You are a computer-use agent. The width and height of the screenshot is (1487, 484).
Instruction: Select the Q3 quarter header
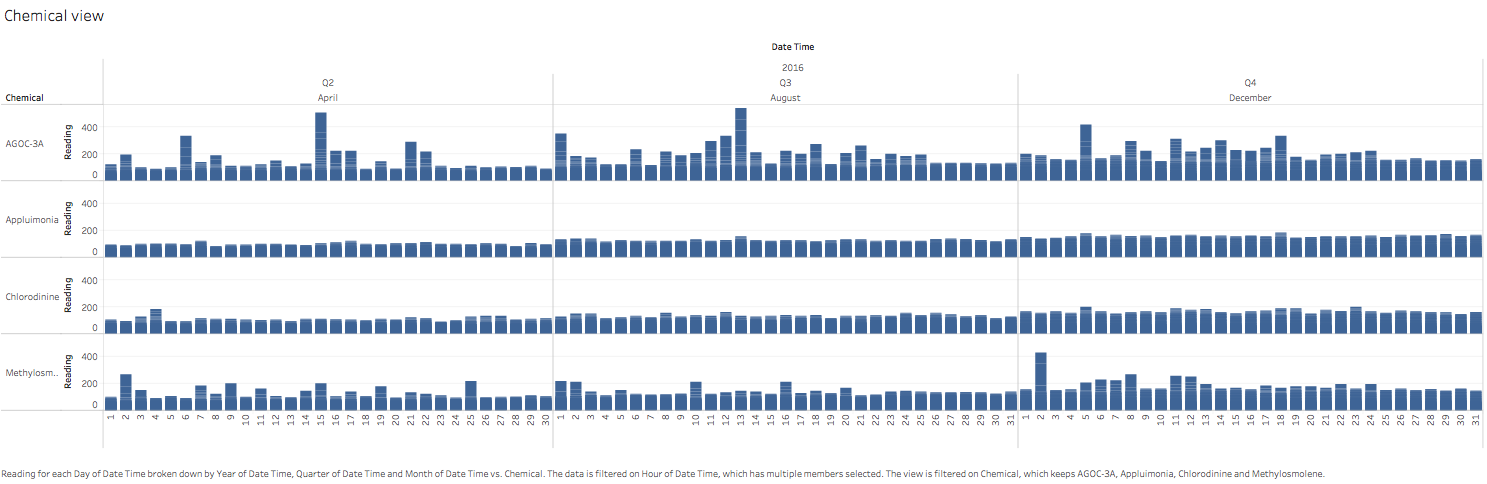tap(785, 83)
